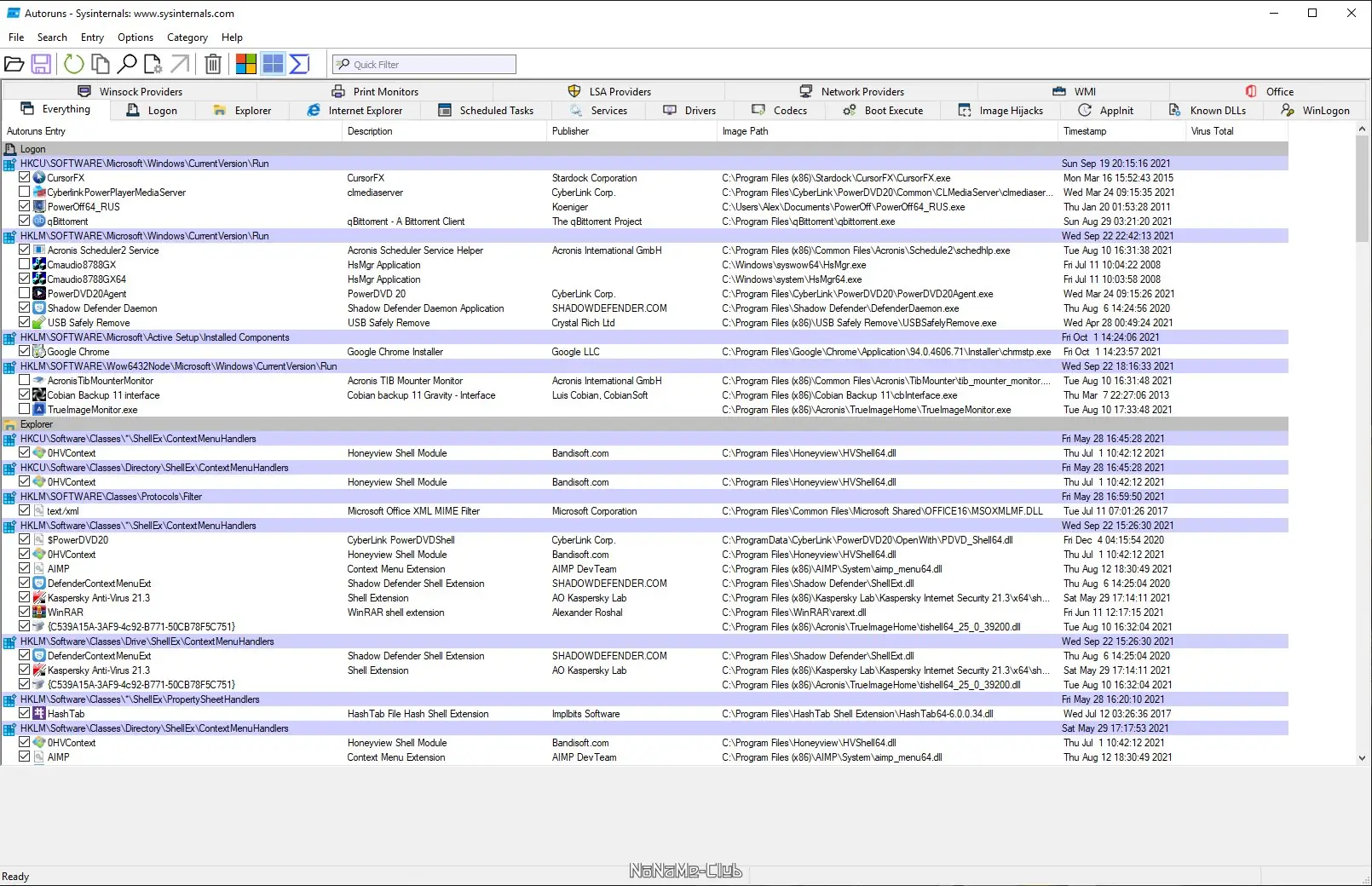Click the Description column header
This screenshot has height=886, width=1372.
coord(444,131)
